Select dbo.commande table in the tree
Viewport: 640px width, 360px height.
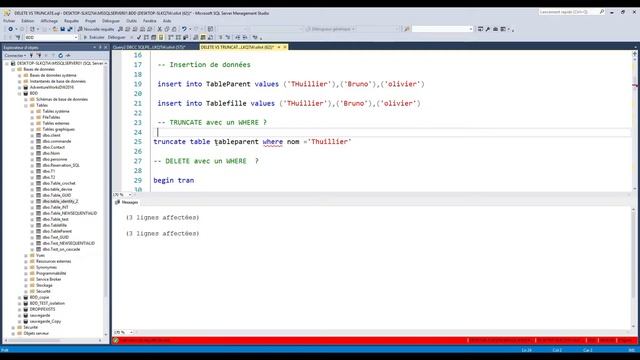tap(57, 141)
